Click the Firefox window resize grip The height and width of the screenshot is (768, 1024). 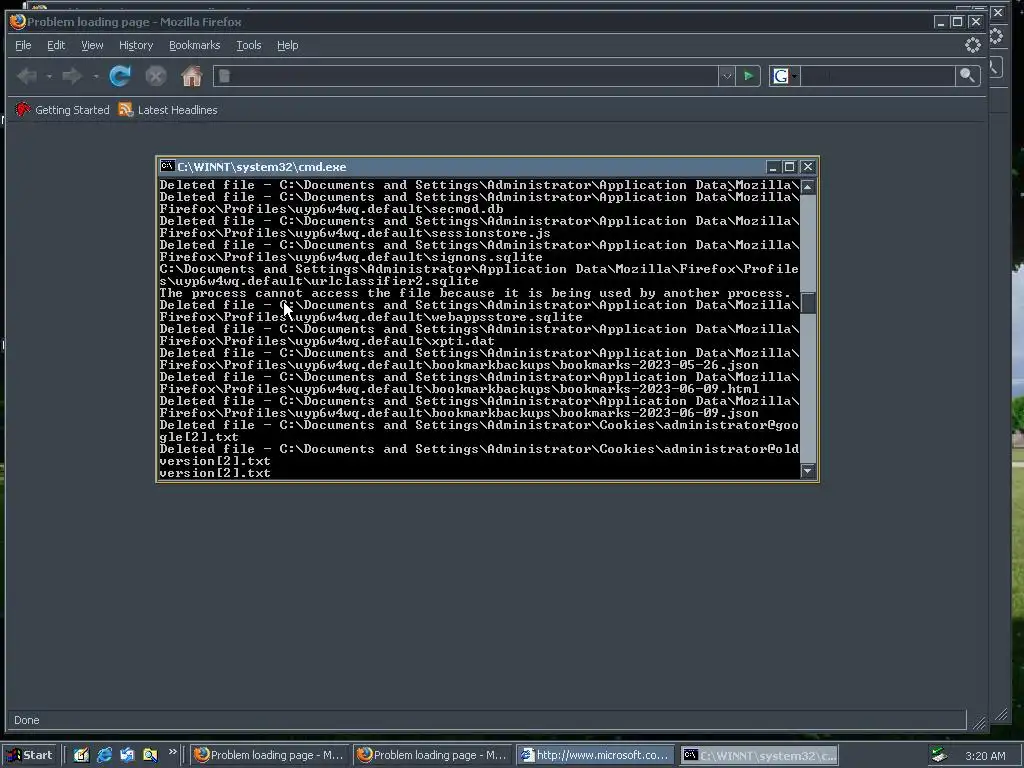(x=979, y=722)
